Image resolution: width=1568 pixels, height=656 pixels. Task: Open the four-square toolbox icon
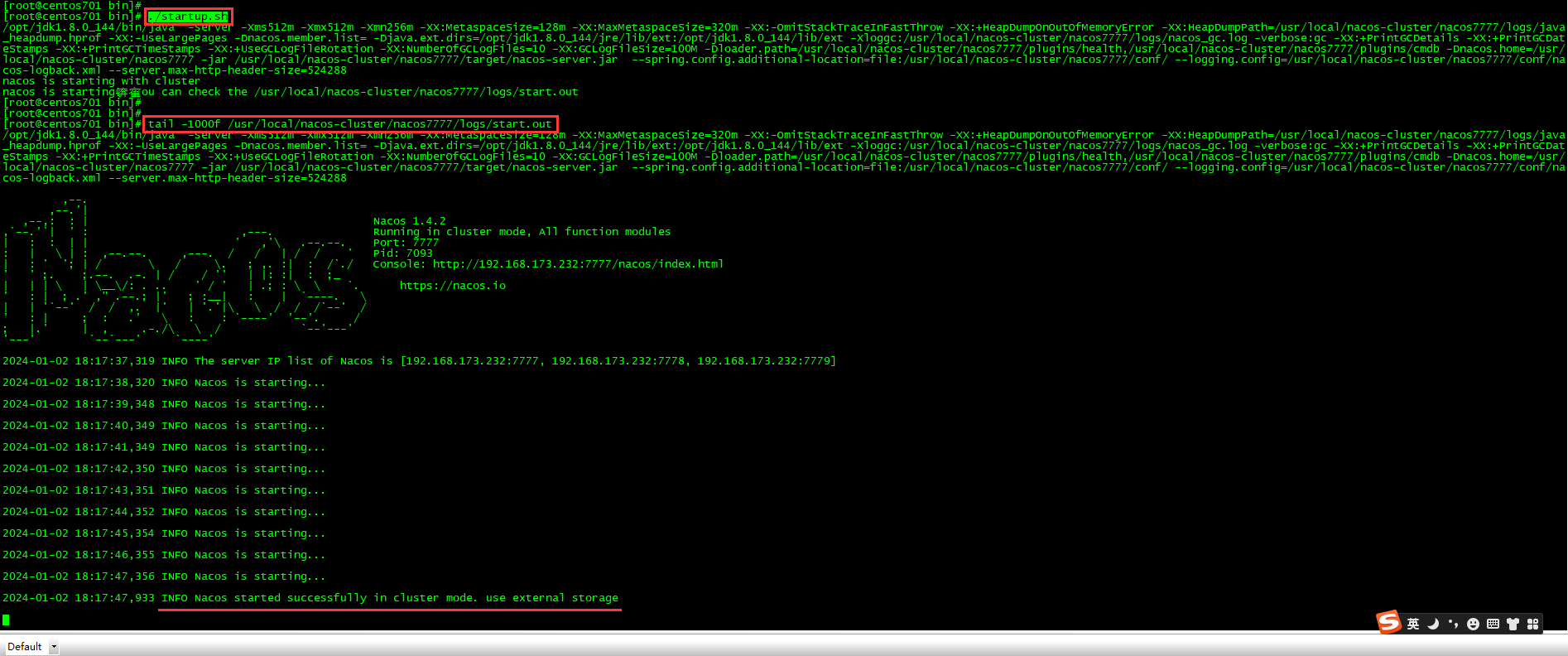[x=1532, y=624]
